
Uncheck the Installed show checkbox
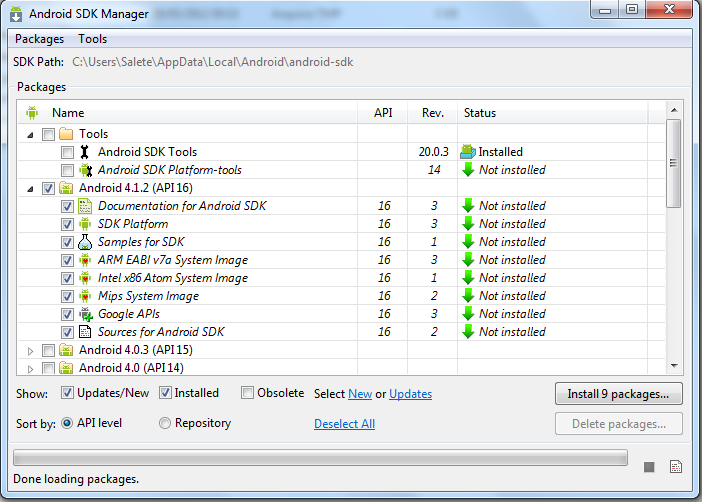click(x=165, y=393)
